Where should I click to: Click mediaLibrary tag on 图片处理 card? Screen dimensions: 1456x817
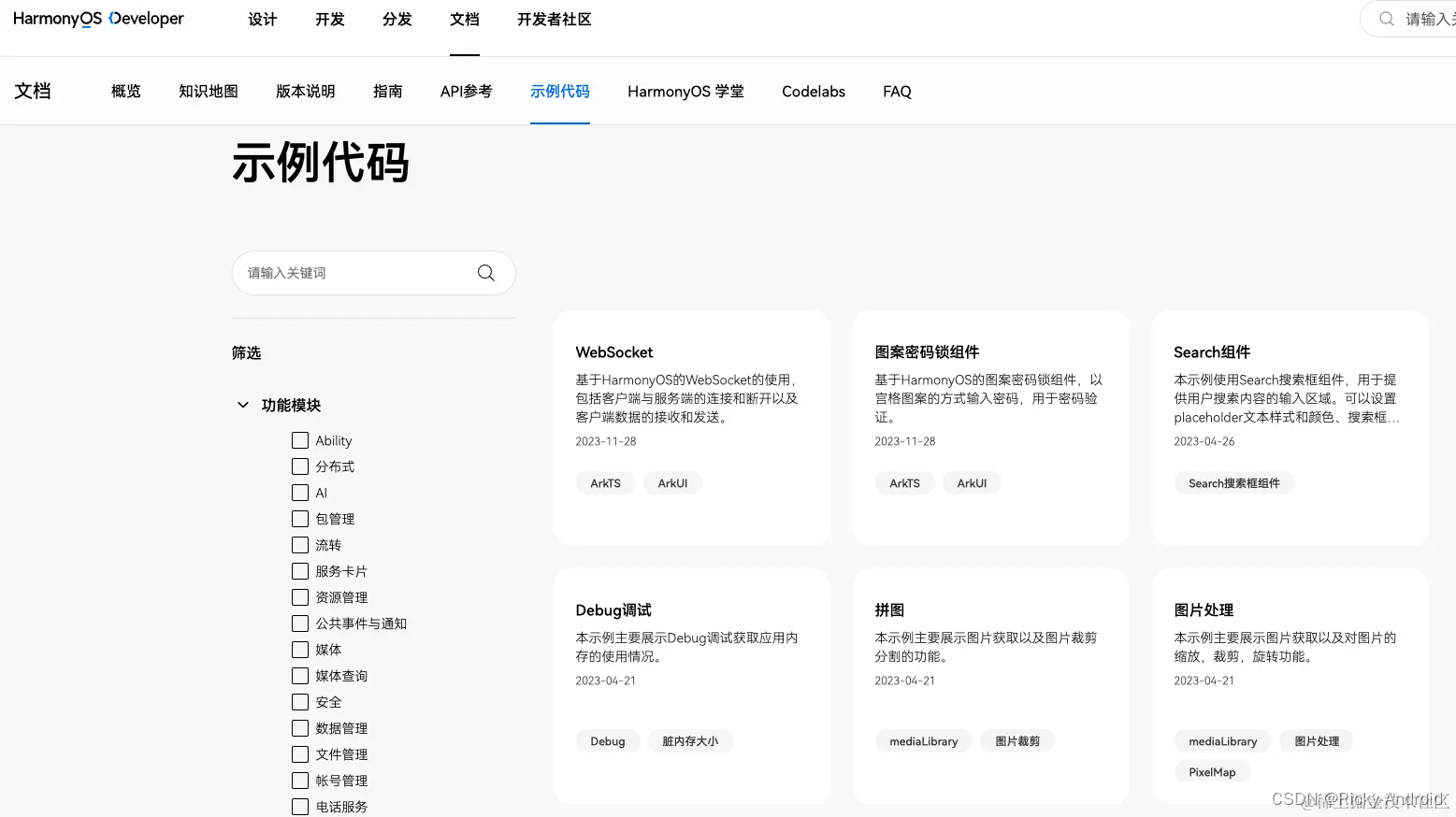point(1223,741)
